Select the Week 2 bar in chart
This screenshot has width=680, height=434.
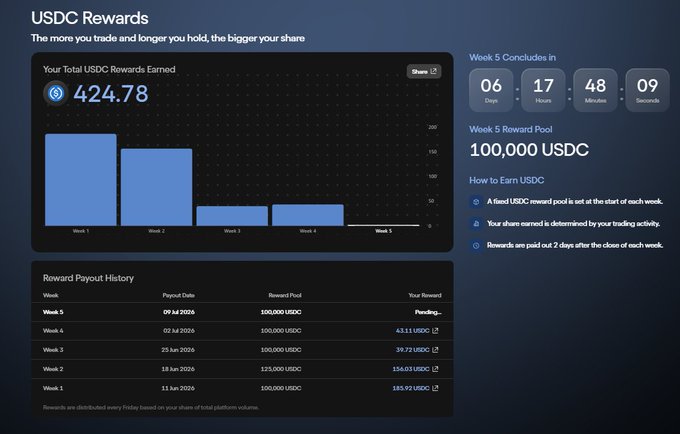(157, 187)
